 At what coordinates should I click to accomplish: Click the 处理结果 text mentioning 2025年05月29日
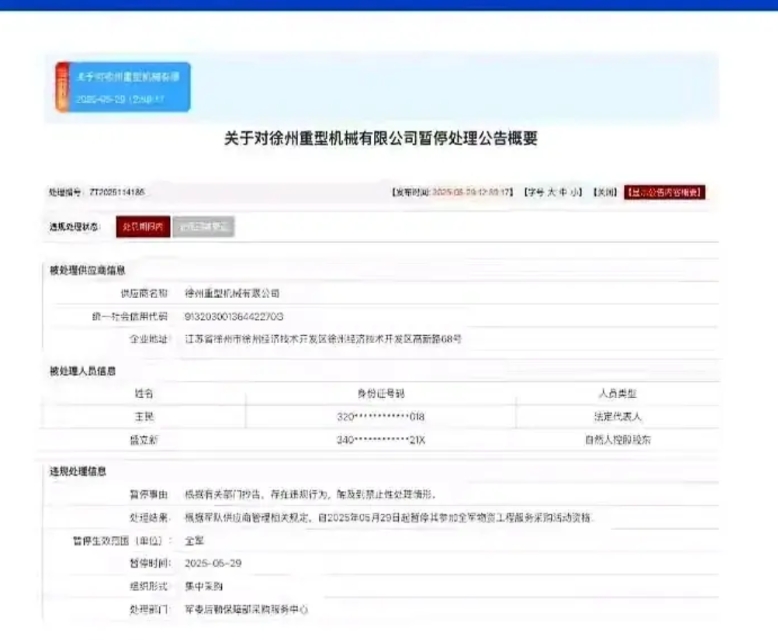pos(389,517)
